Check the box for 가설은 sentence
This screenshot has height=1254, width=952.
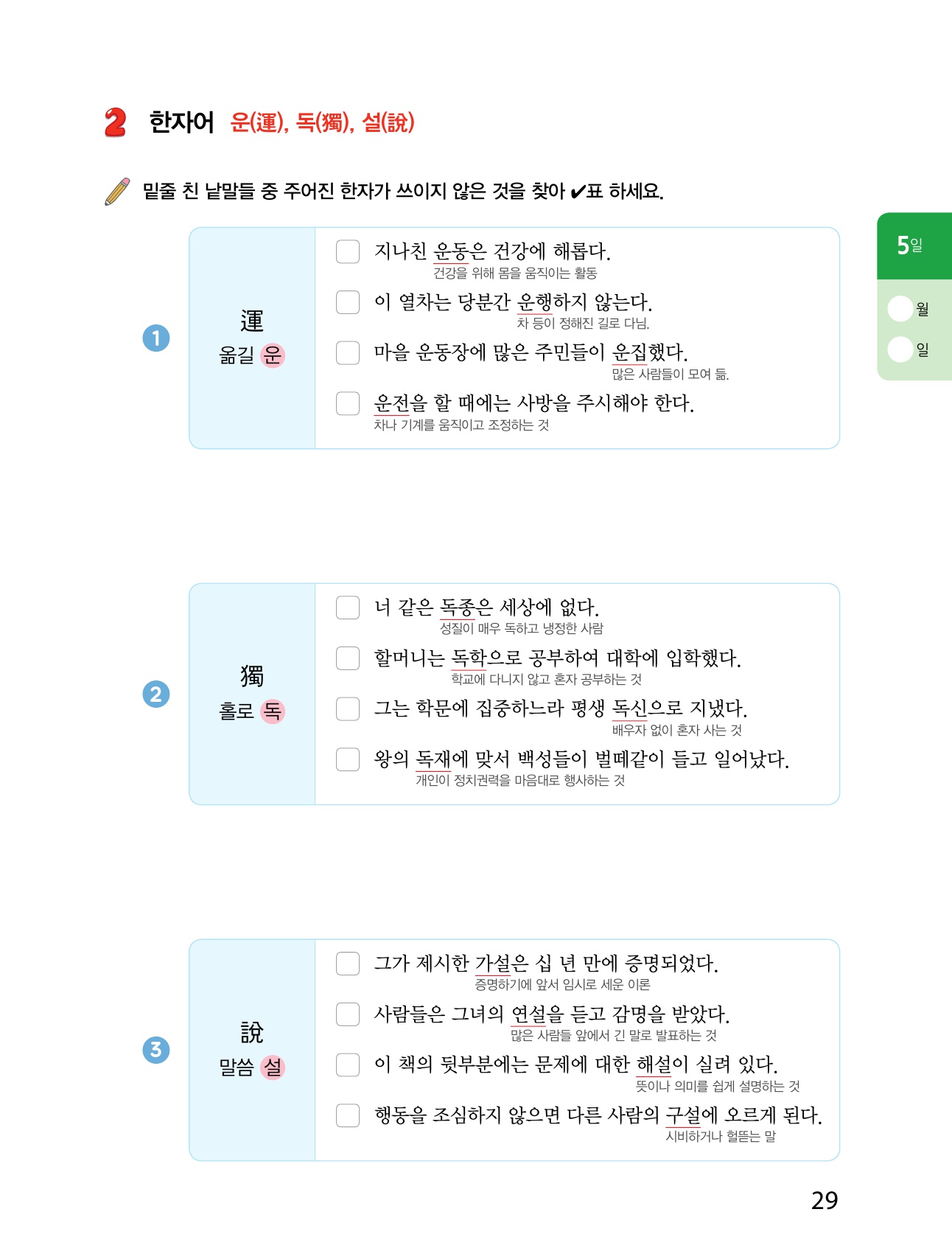point(348,964)
